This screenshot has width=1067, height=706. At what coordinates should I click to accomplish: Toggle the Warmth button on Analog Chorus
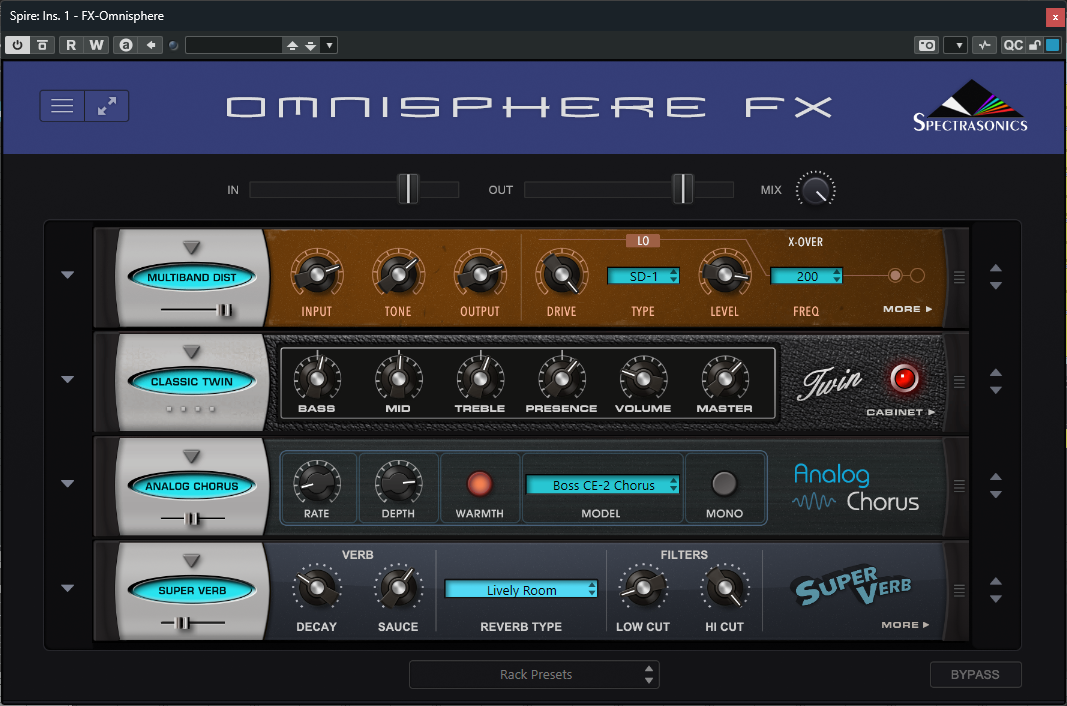click(480, 485)
